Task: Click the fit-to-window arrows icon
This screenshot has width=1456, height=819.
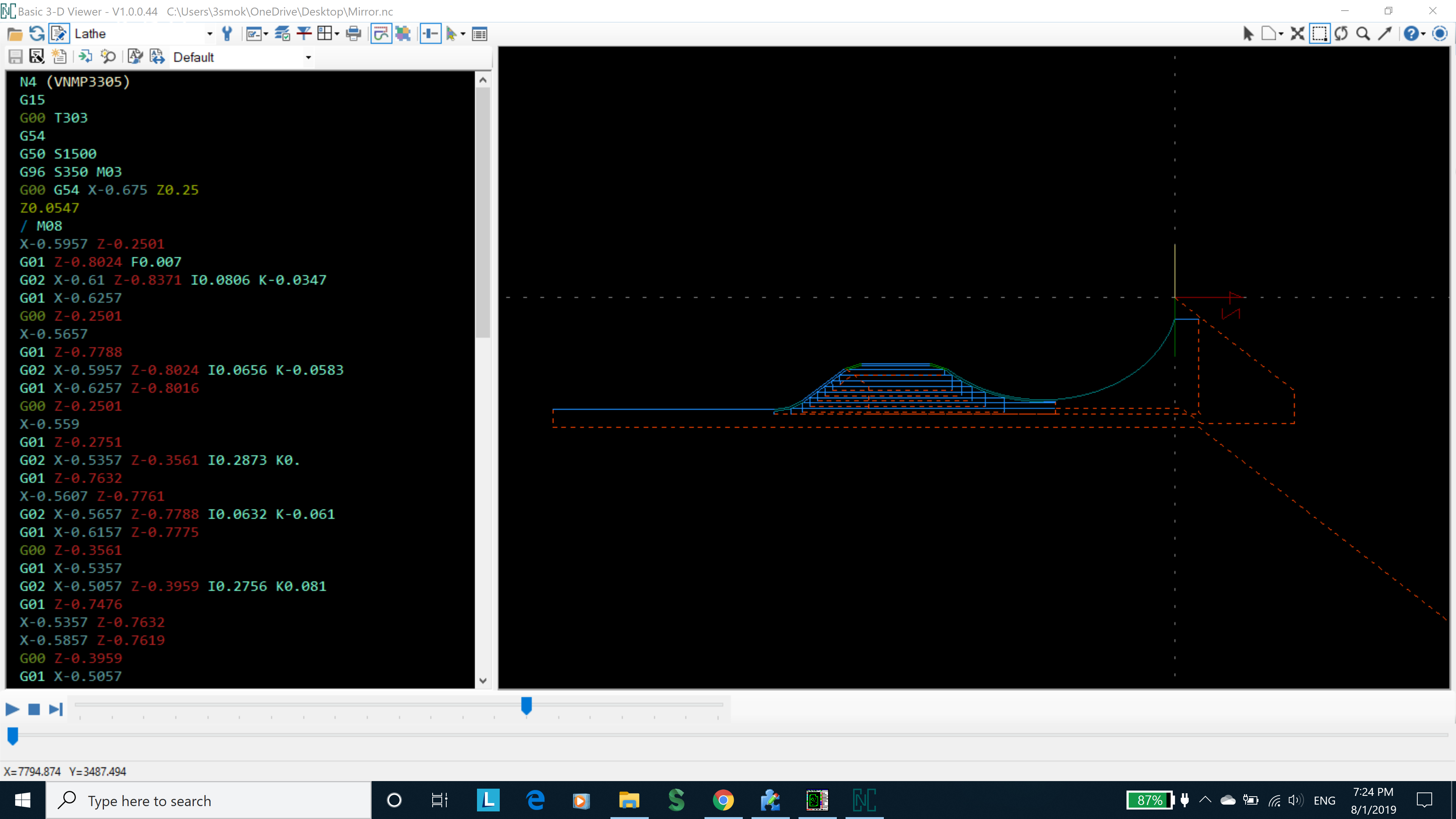Action: click(1297, 34)
